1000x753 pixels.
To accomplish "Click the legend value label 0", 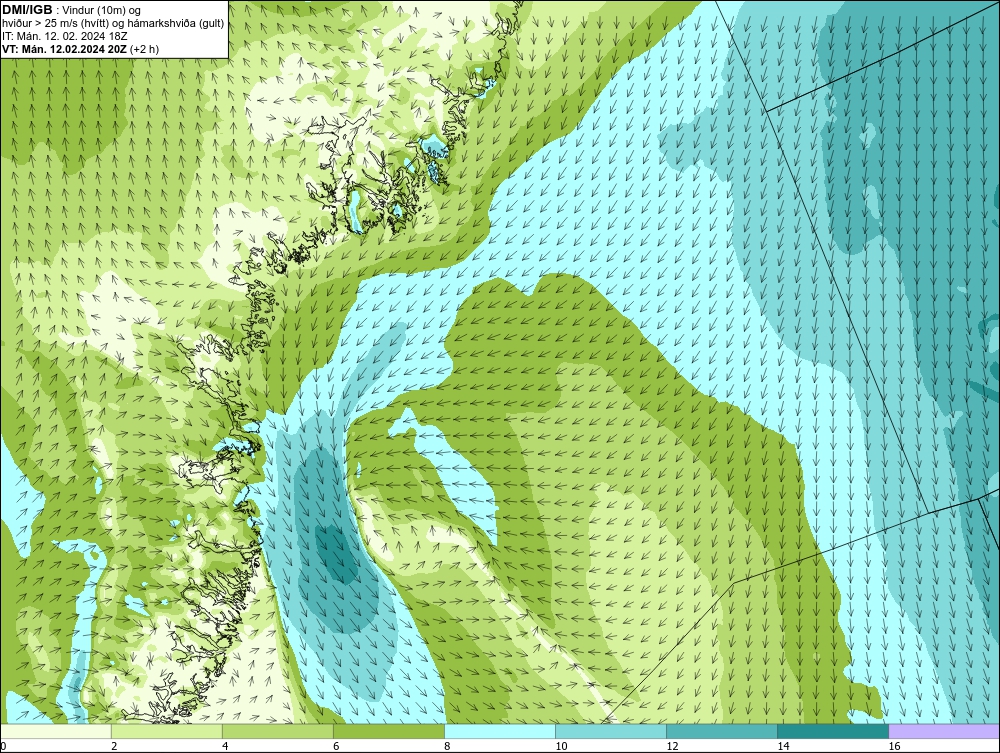I will coord(3,746).
